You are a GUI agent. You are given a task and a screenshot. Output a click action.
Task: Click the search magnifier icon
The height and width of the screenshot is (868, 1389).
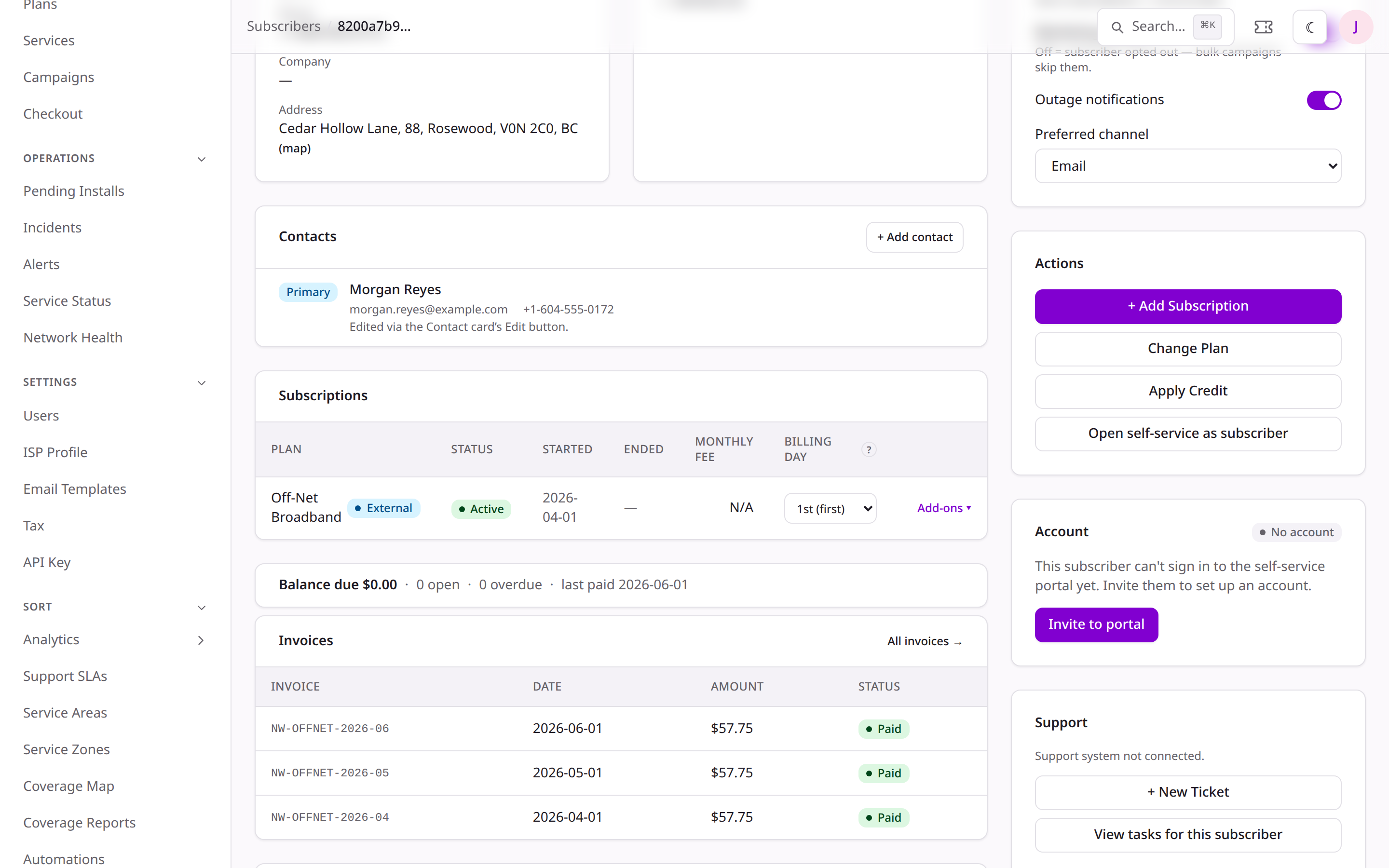(1117, 27)
